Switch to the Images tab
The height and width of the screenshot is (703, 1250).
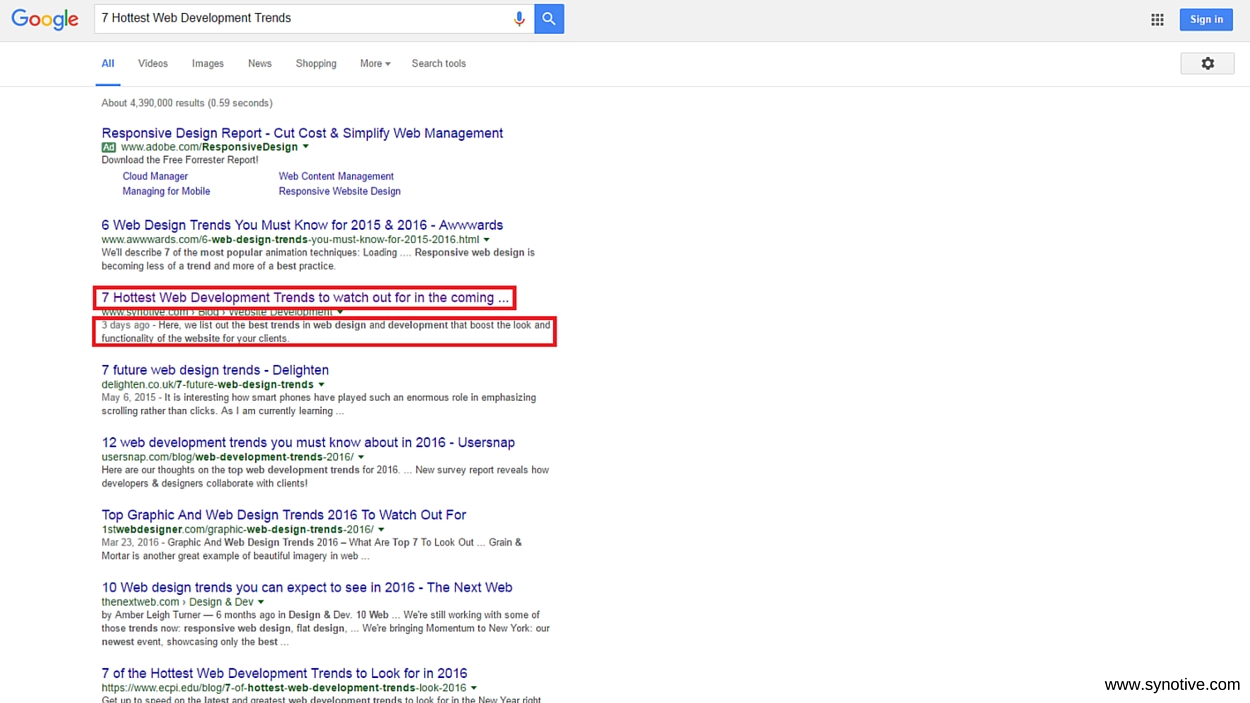point(208,64)
